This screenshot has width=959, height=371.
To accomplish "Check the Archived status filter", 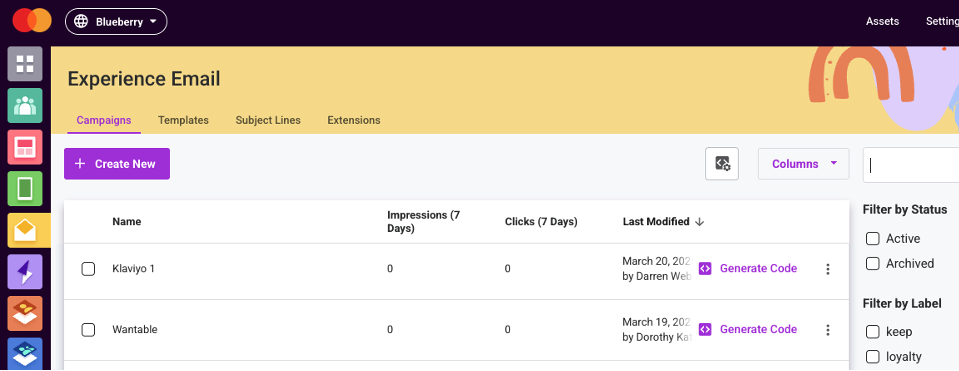I will pos(873,263).
